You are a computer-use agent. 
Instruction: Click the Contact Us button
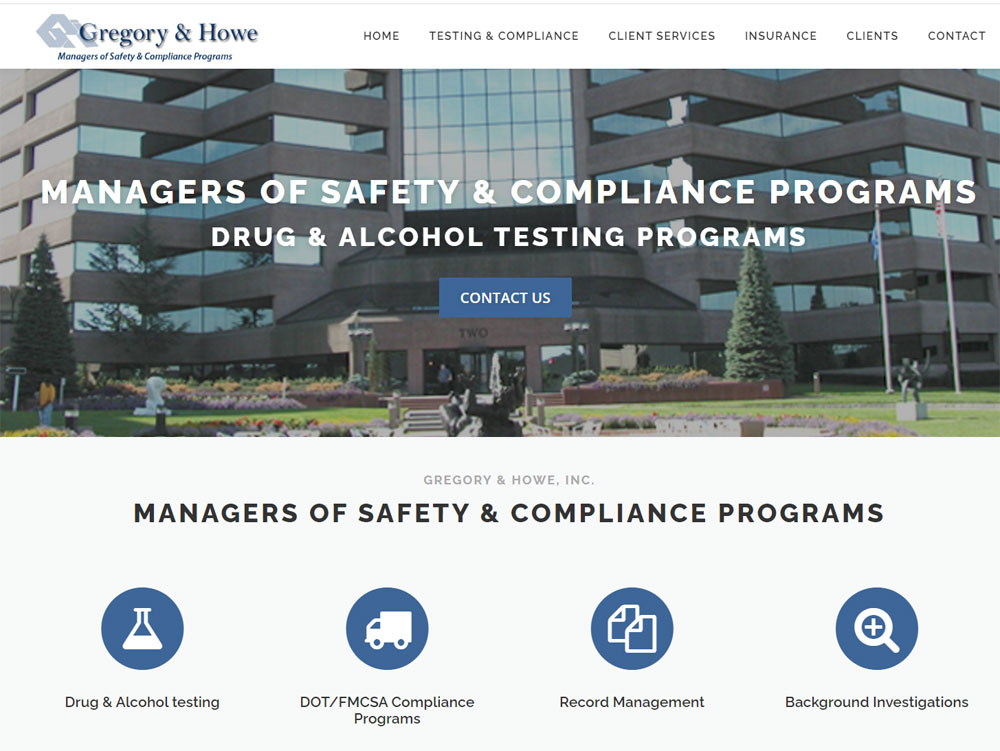pyautogui.click(x=505, y=298)
